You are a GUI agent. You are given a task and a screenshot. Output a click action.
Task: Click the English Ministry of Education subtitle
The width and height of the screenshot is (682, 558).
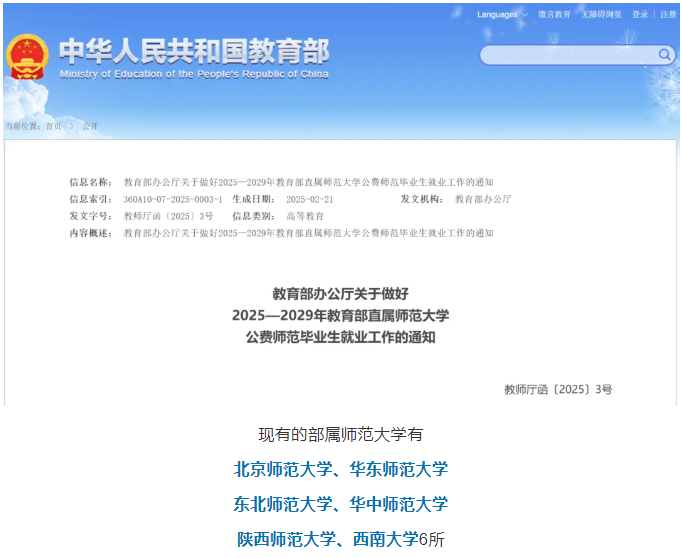click(x=193, y=74)
